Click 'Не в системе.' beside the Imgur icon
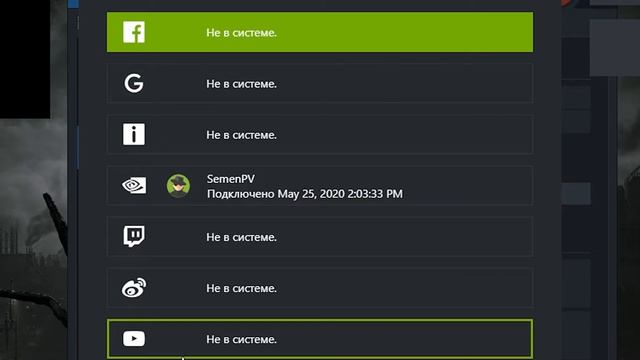This screenshot has height=360, width=640. (x=241, y=135)
